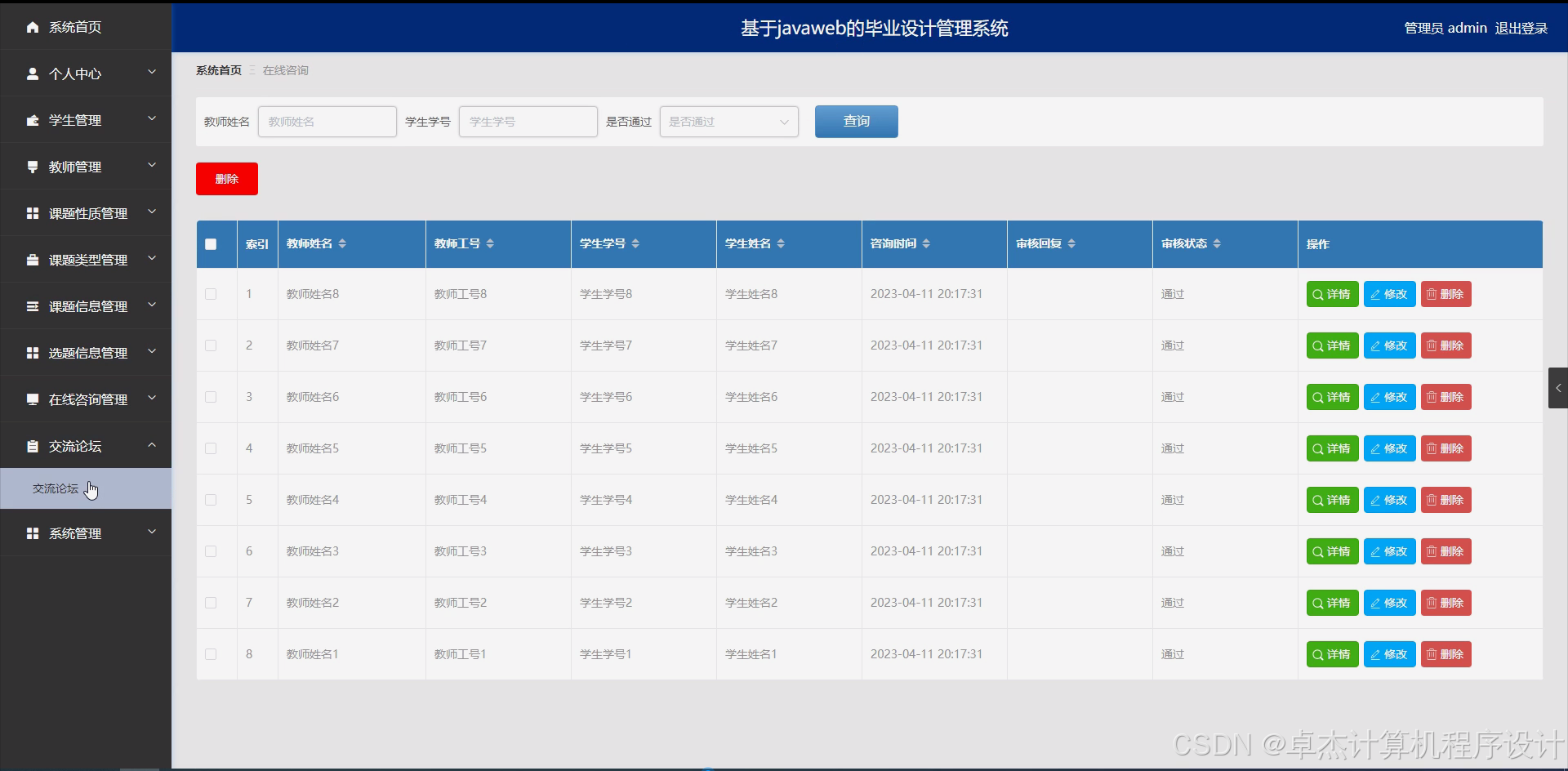Click the 详情 magnifier icon on row 1
1568x771 pixels.
pos(1316,294)
